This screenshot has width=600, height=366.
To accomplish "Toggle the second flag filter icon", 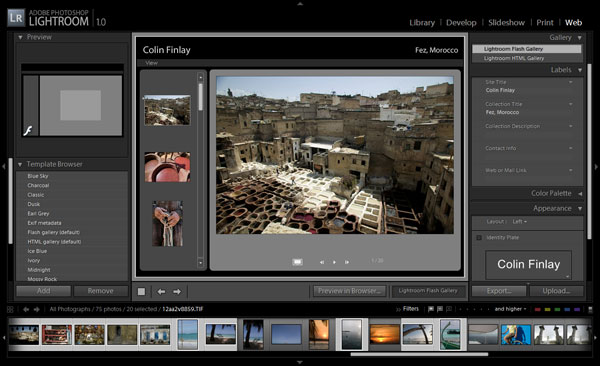I will click(440, 309).
